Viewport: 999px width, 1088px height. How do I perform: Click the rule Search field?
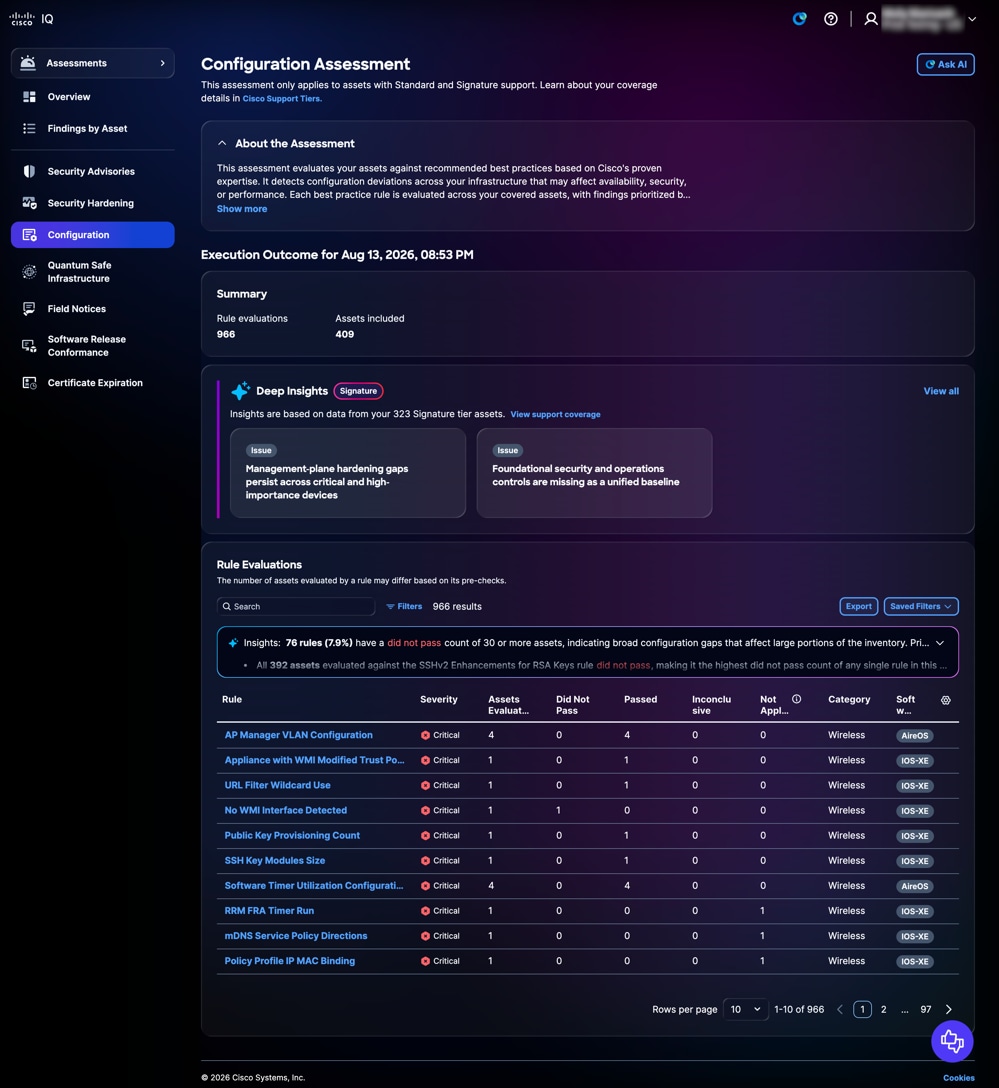pyautogui.click(x=296, y=606)
